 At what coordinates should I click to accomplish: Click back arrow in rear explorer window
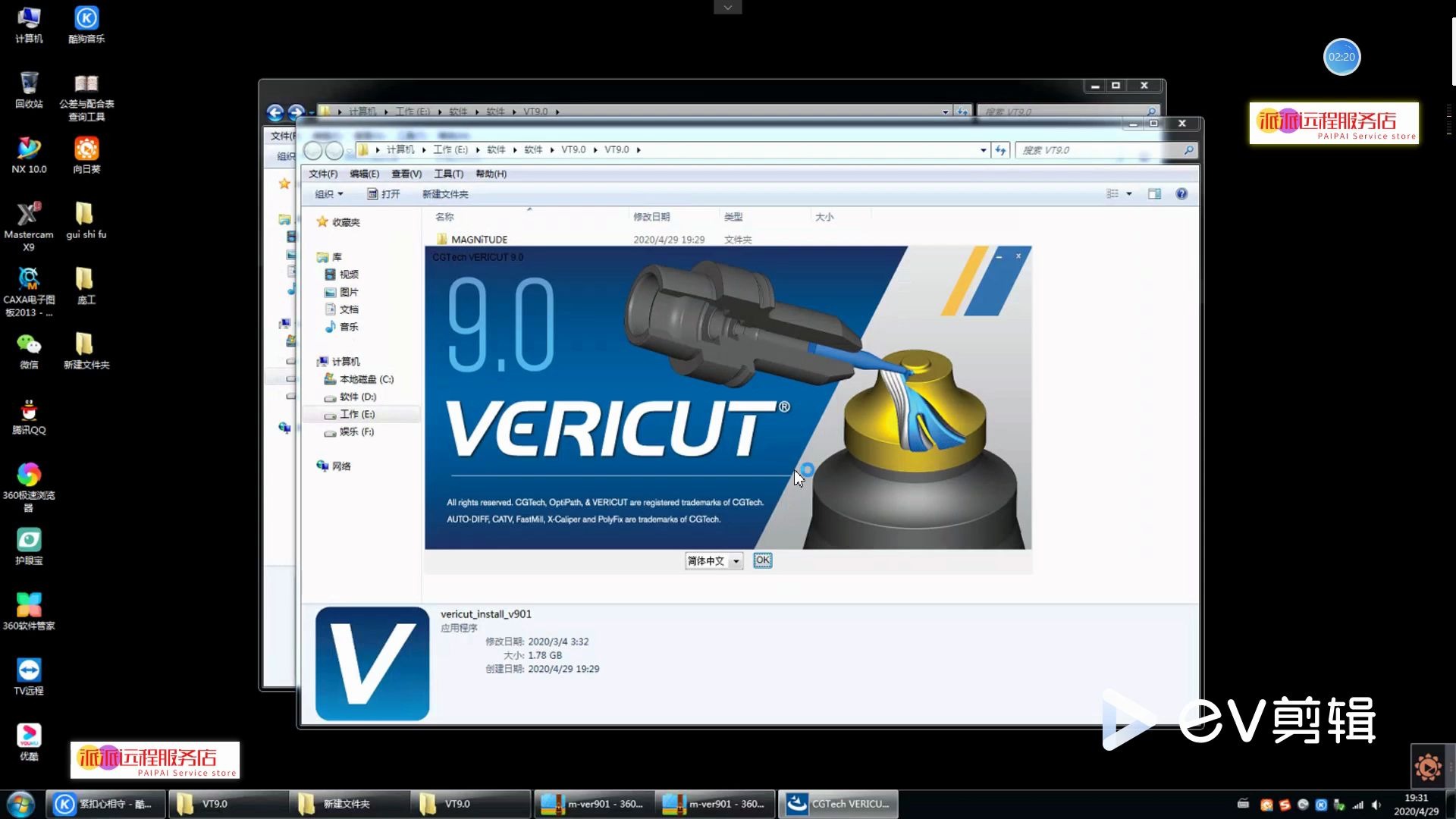coord(275,113)
